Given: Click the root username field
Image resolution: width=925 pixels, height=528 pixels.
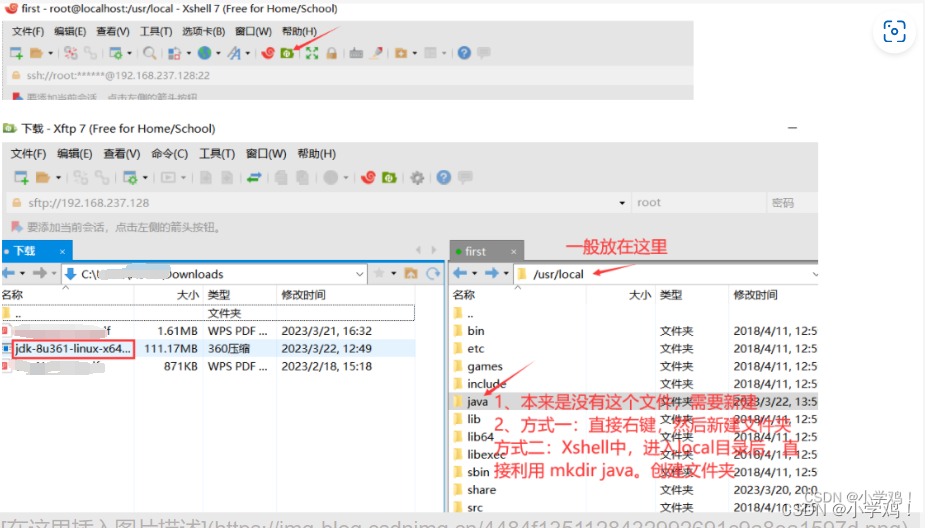Looking at the screenshot, I should click(x=698, y=203).
